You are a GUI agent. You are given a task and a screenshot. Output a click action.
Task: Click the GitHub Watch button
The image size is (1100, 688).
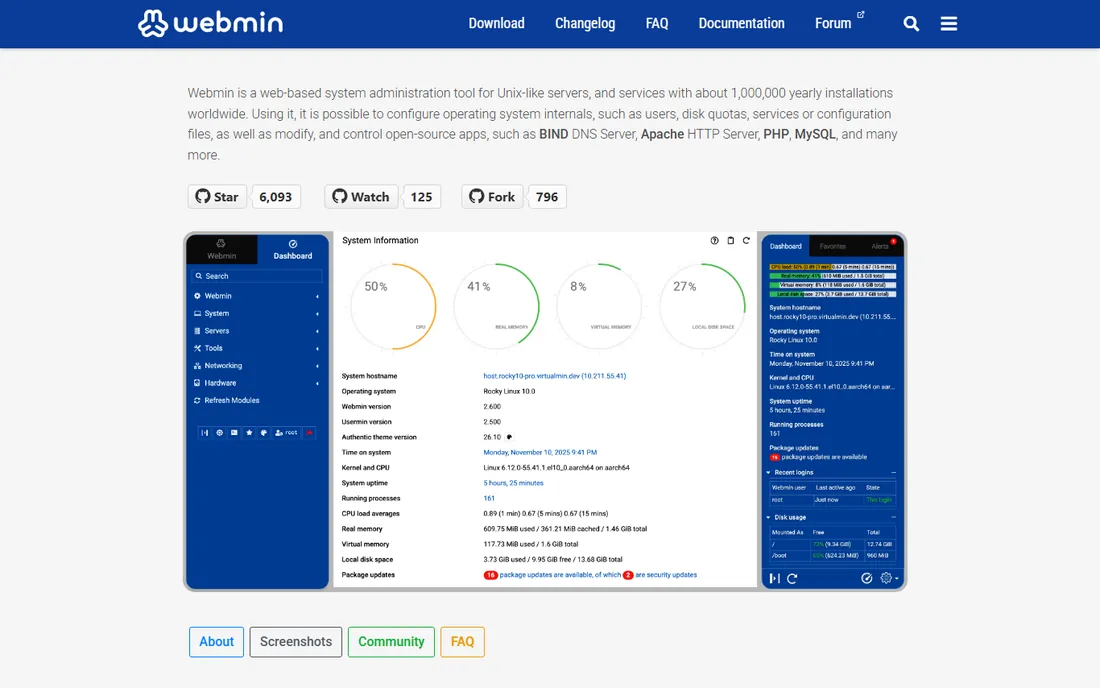(x=361, y=196)
